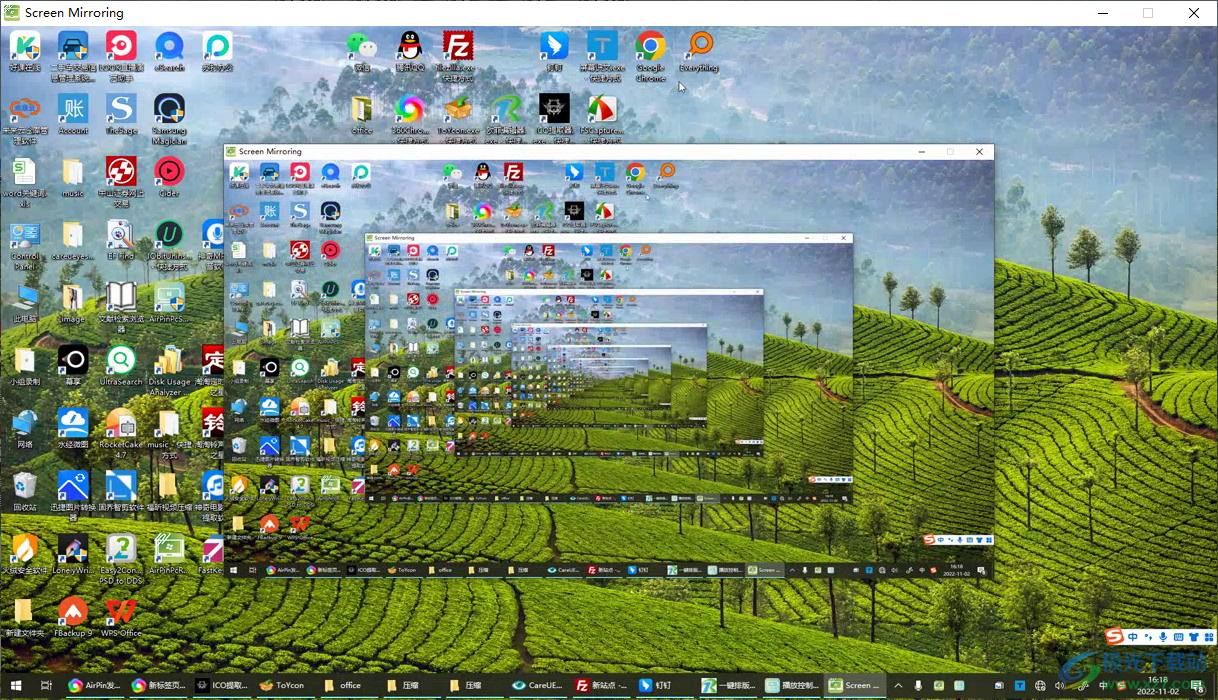
Task: Switch to 新标签页 browser taskbar item
Action: pyautogui.click(x=159, y=686)
